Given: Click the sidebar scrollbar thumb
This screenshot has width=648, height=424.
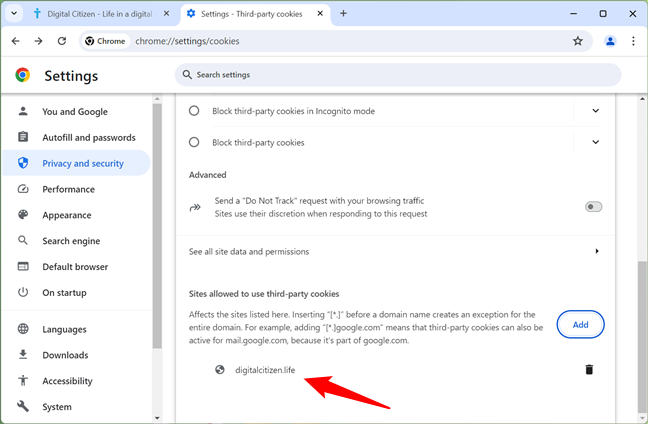Looking at the screenshot, I should pyautogui.click(x=157, y=226).
